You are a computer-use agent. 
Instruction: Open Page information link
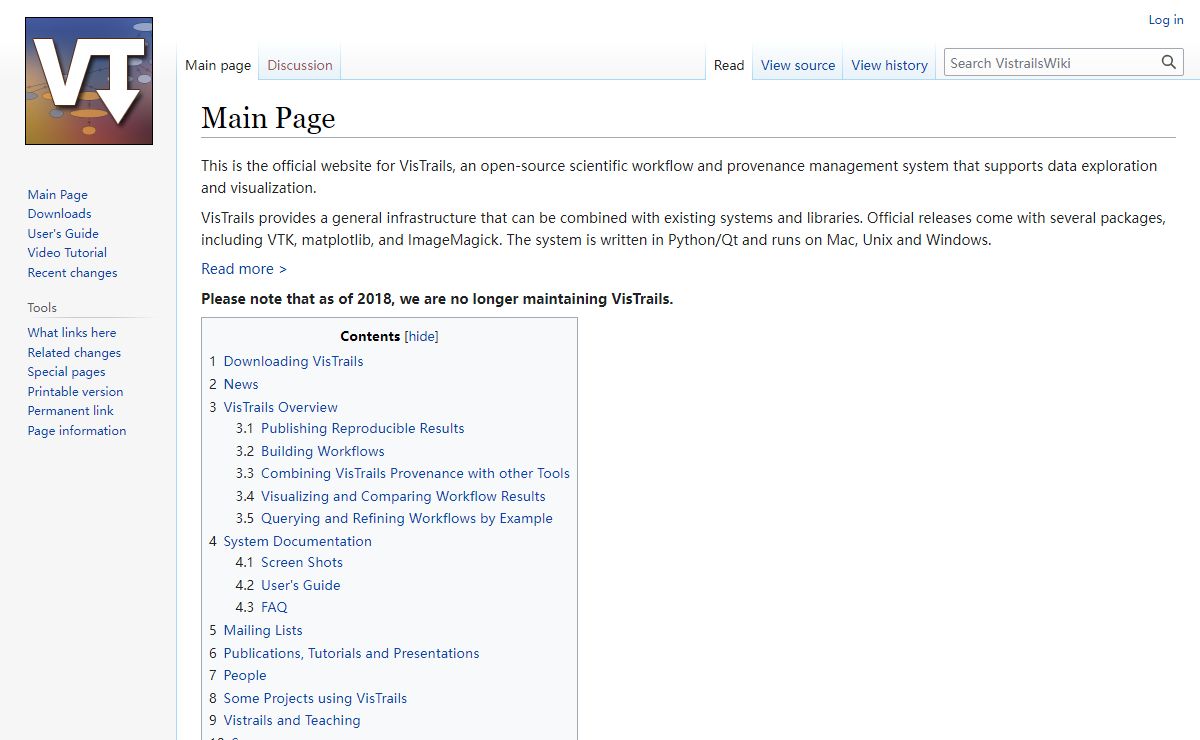click(77, 431)
